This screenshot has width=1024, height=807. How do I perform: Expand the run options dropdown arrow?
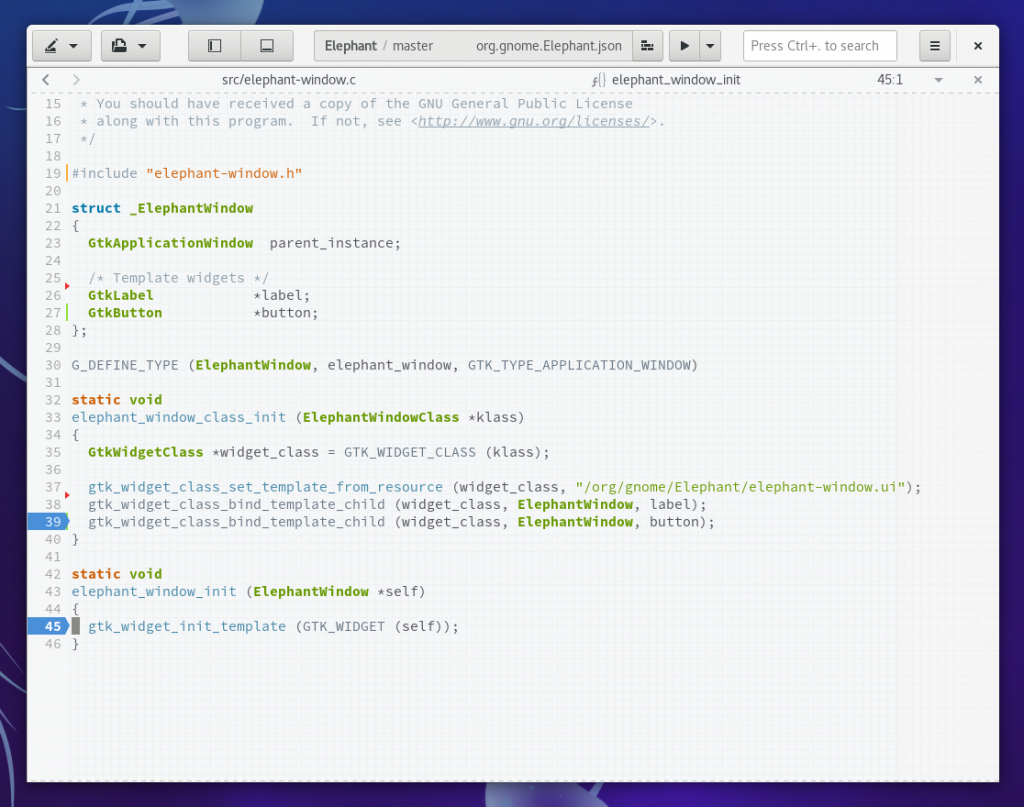710,46
